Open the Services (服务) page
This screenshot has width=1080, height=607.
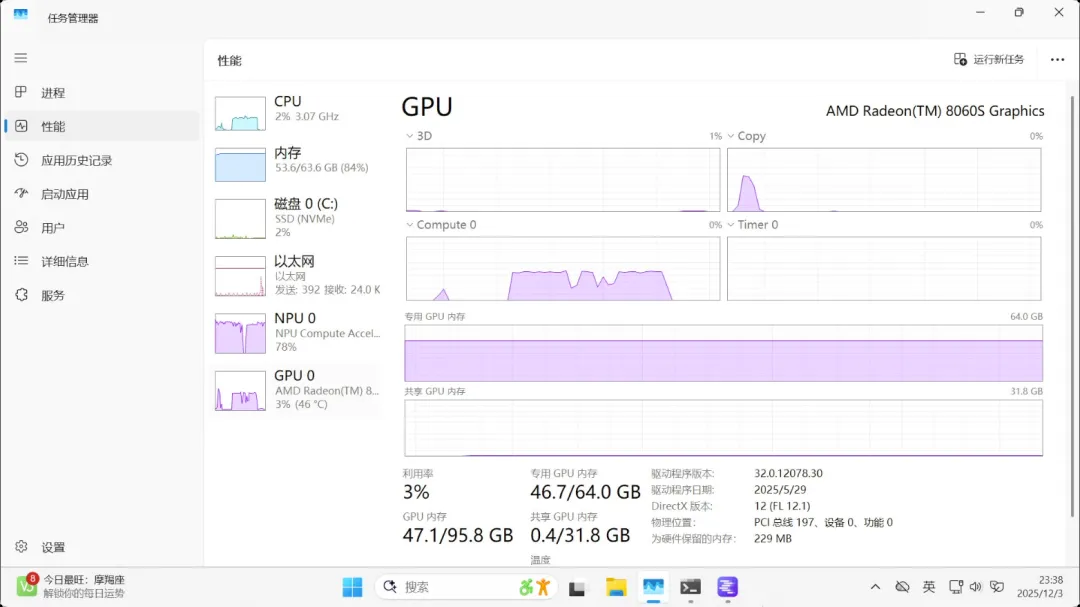click(x=52, y=295)
